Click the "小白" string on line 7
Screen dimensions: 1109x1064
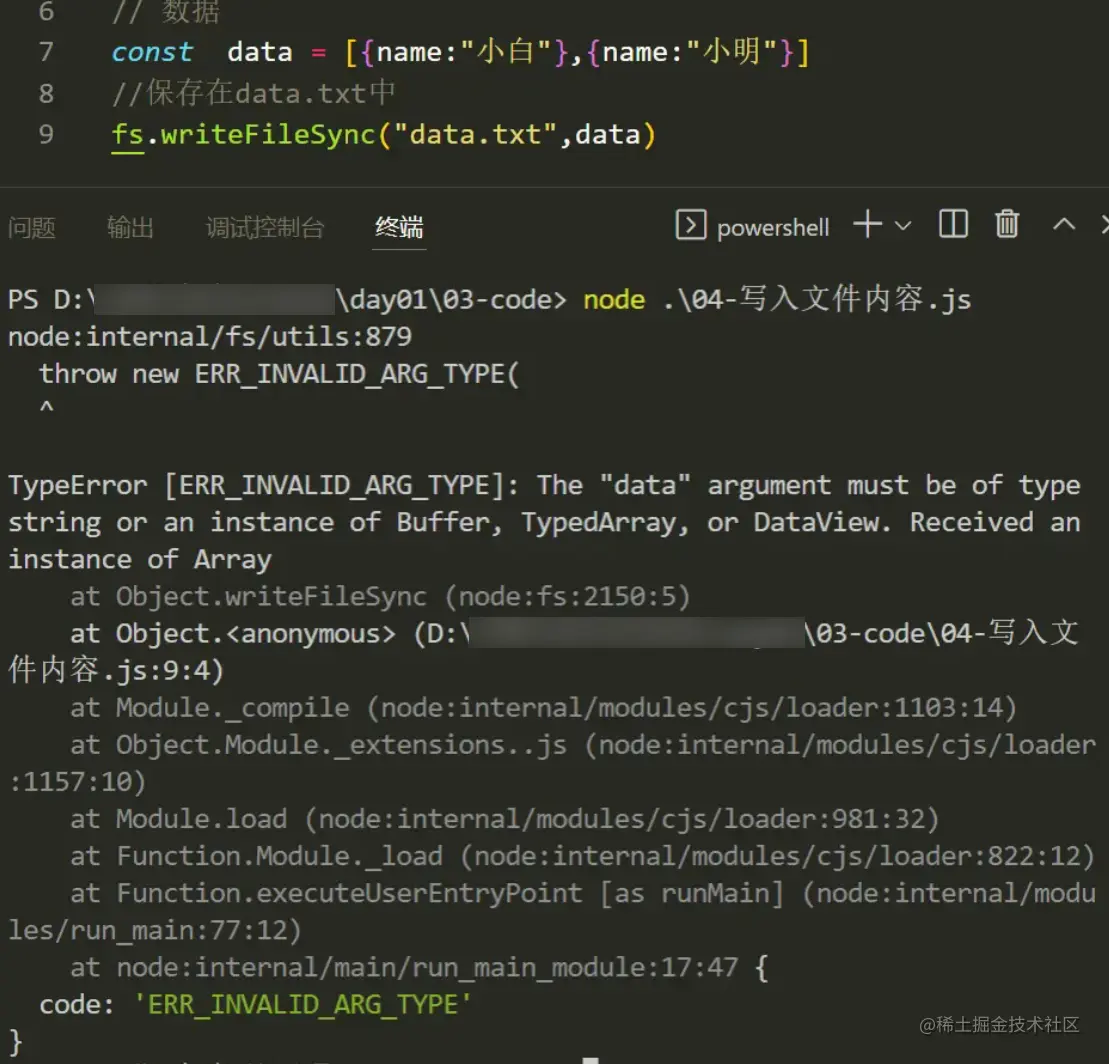tap(505, 52)
